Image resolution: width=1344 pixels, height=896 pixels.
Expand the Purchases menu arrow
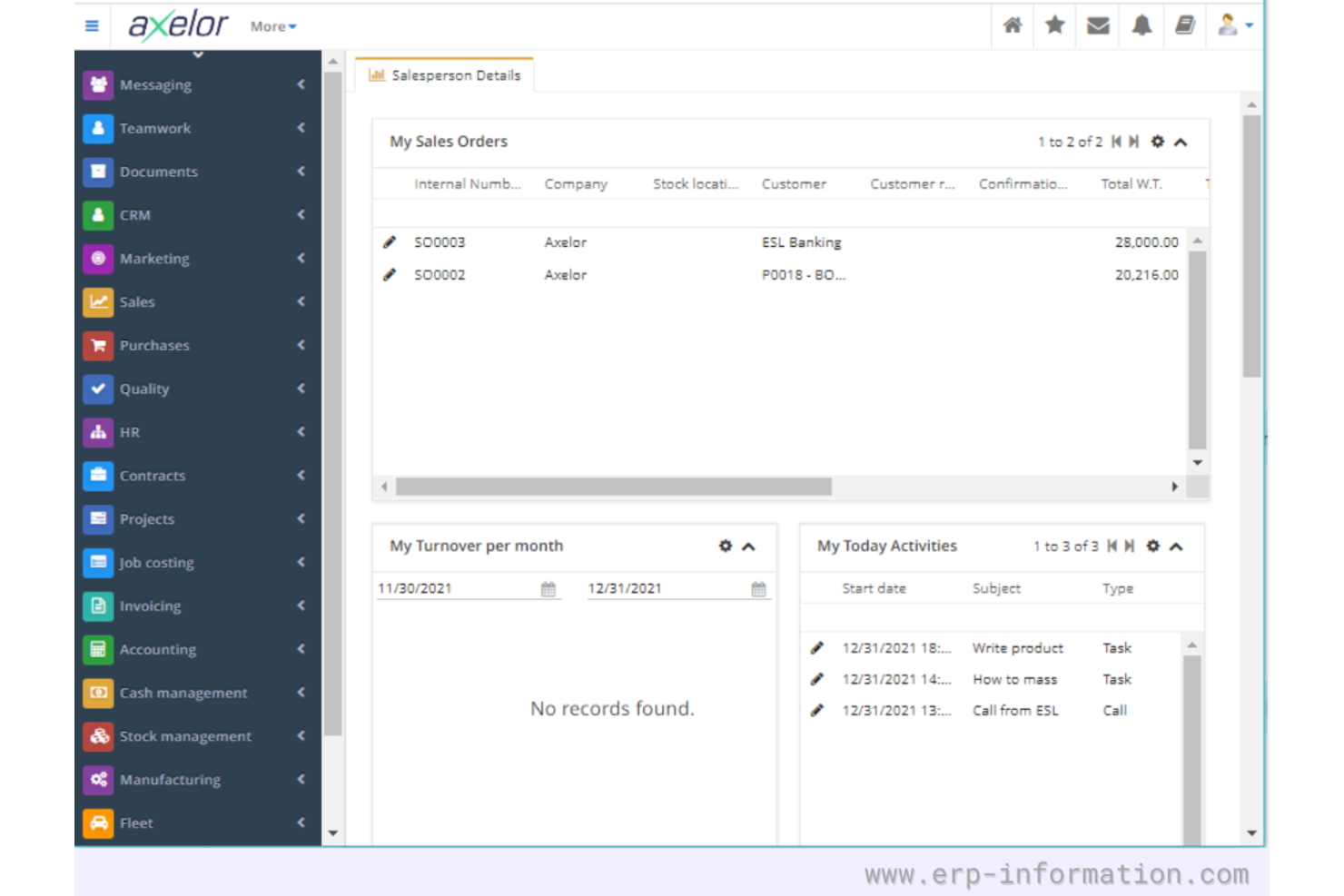click(301, 345)
